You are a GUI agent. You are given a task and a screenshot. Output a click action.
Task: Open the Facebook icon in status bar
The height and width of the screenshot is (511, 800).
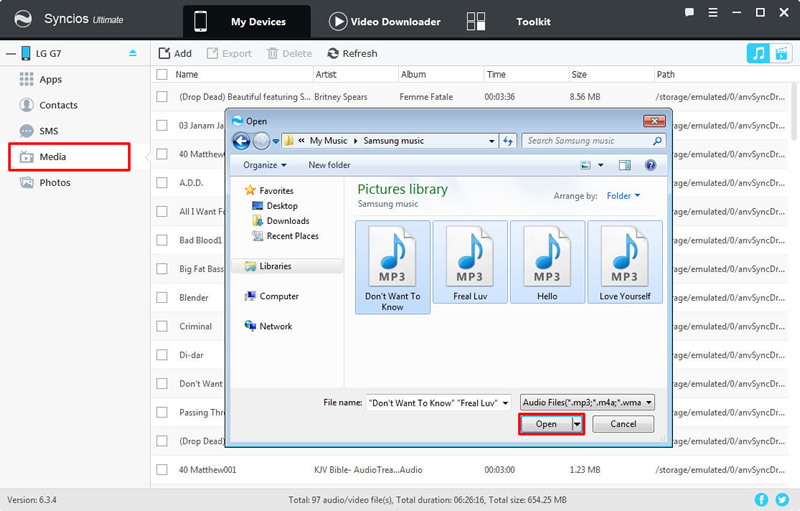tap(761, 500)
